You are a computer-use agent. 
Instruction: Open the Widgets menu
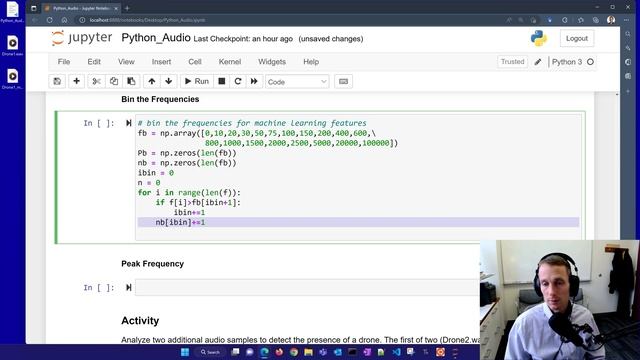272,62
